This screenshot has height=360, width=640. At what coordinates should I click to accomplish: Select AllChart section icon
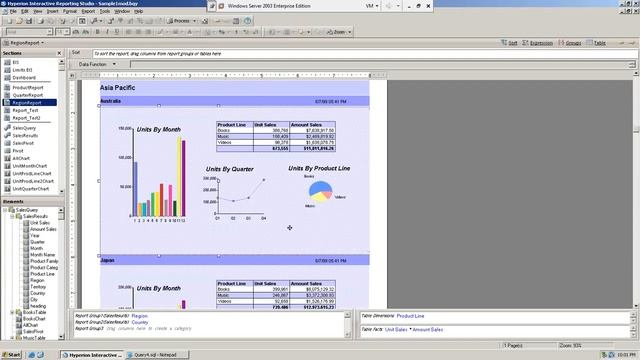tap(7, 158)
